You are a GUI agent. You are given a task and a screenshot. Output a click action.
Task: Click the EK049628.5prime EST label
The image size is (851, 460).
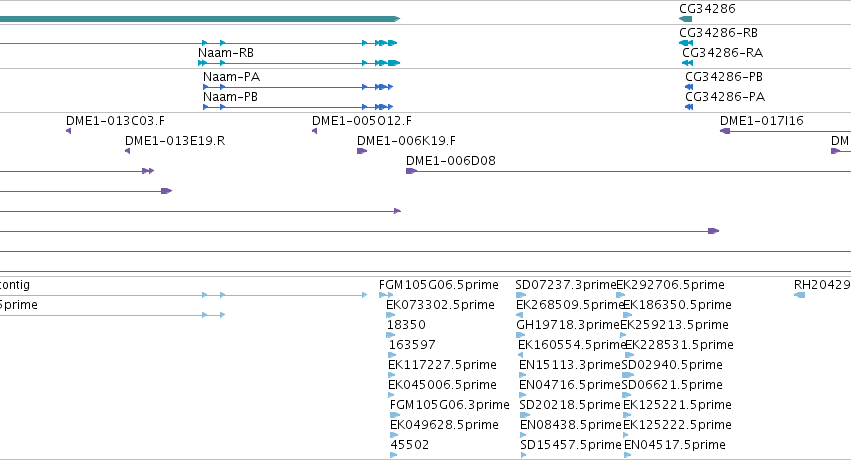tap(444, 425)
